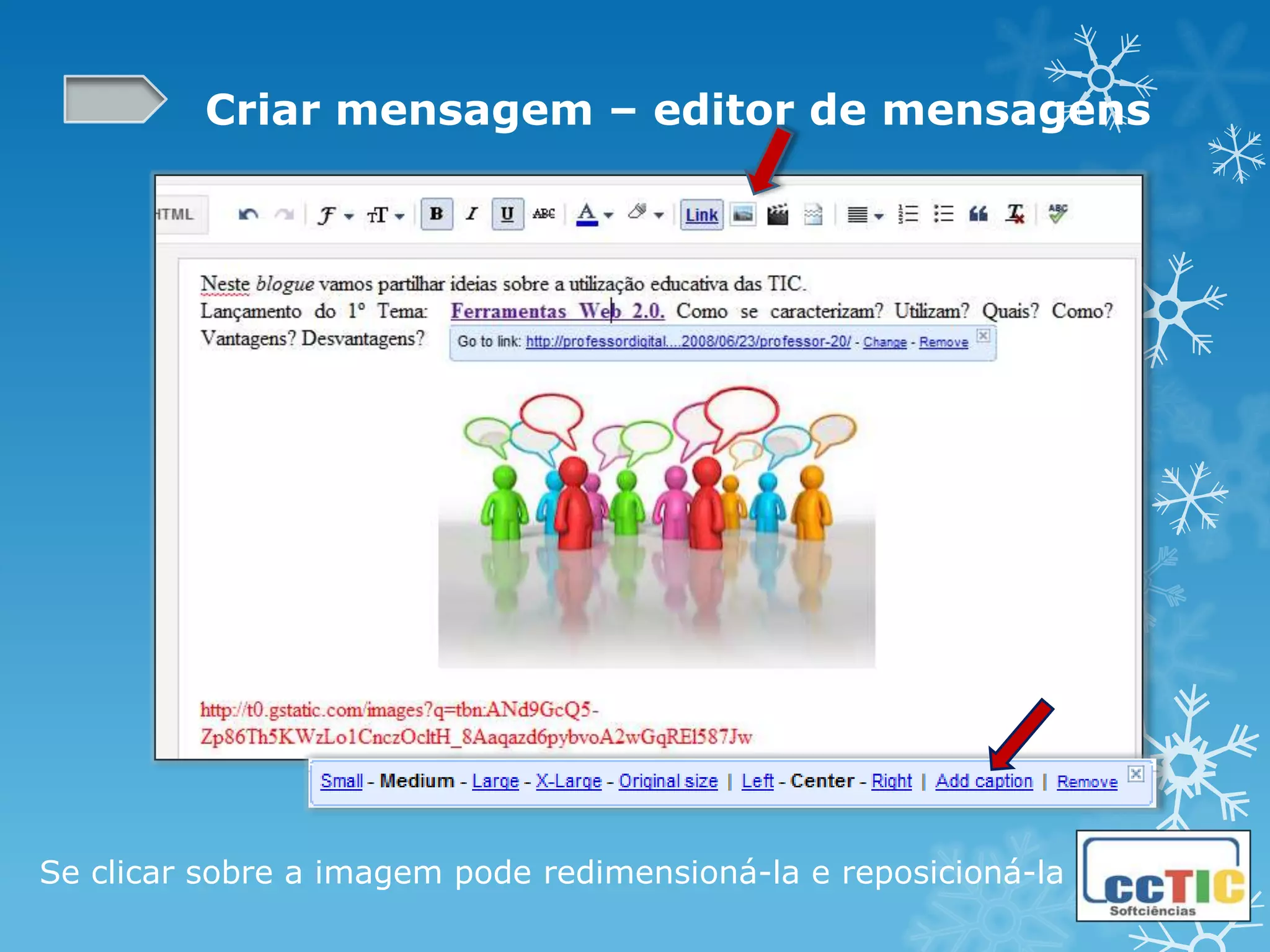Select Center image alignment
This screenshot has width=1270, height=952.
[822, 781]
